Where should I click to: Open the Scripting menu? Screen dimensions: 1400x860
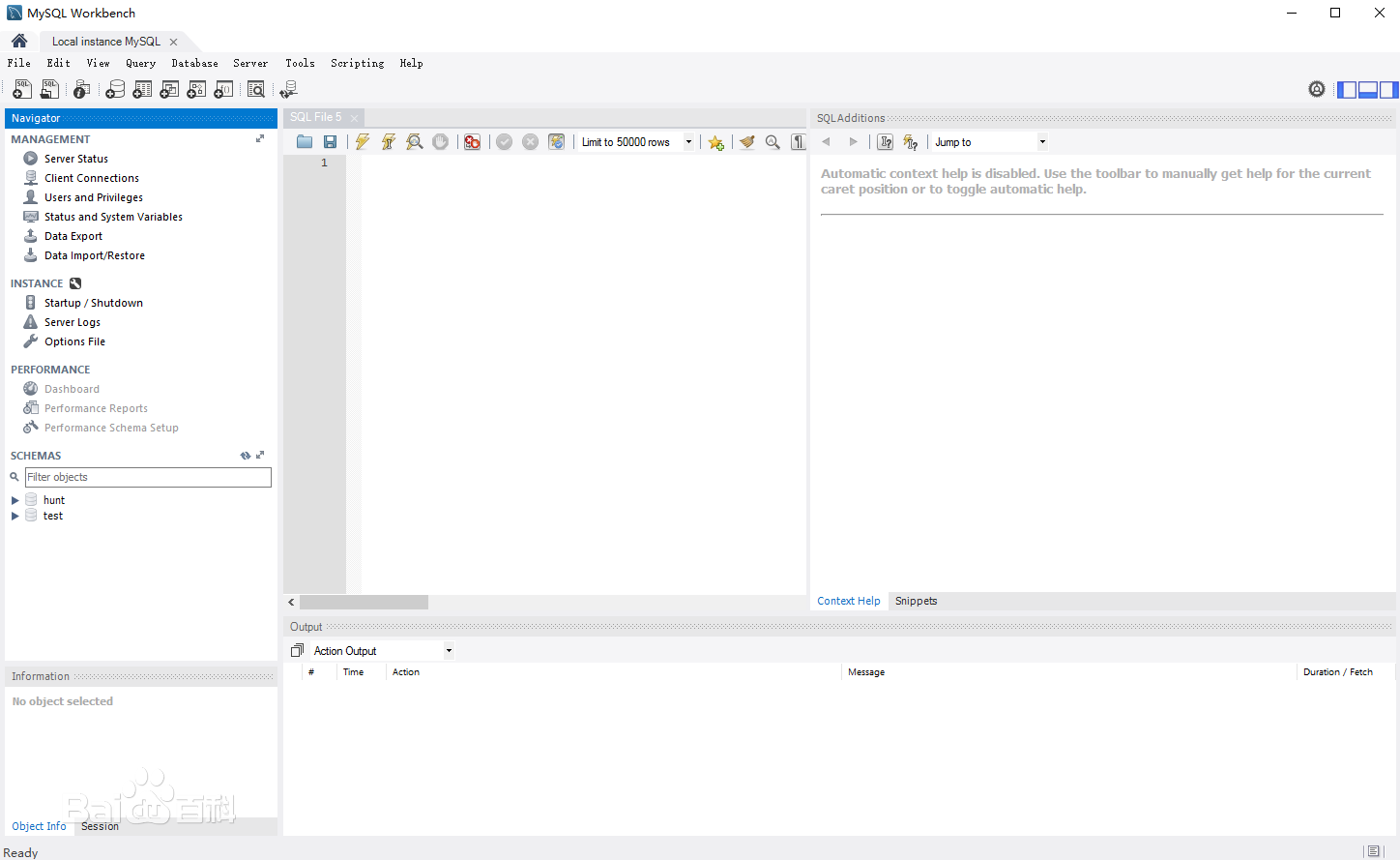click(358, 63)
